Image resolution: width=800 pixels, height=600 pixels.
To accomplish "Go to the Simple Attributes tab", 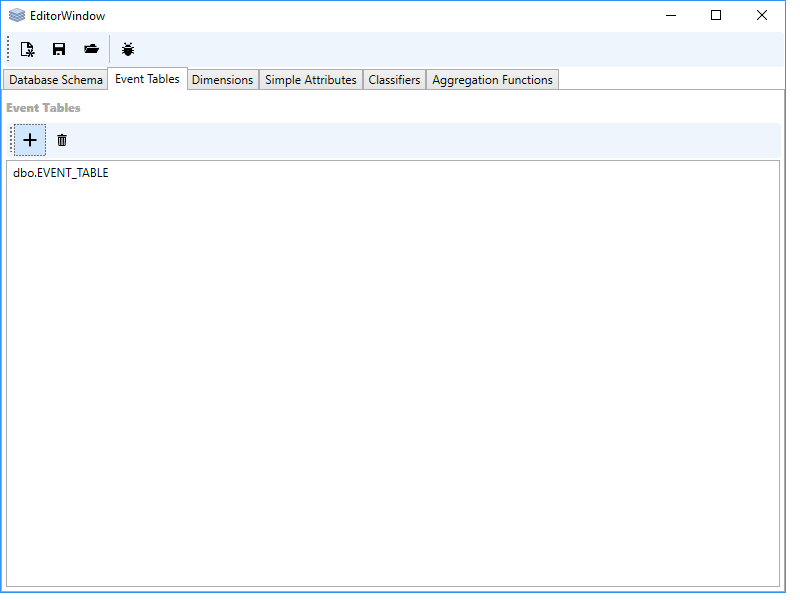I will point(310,80).
